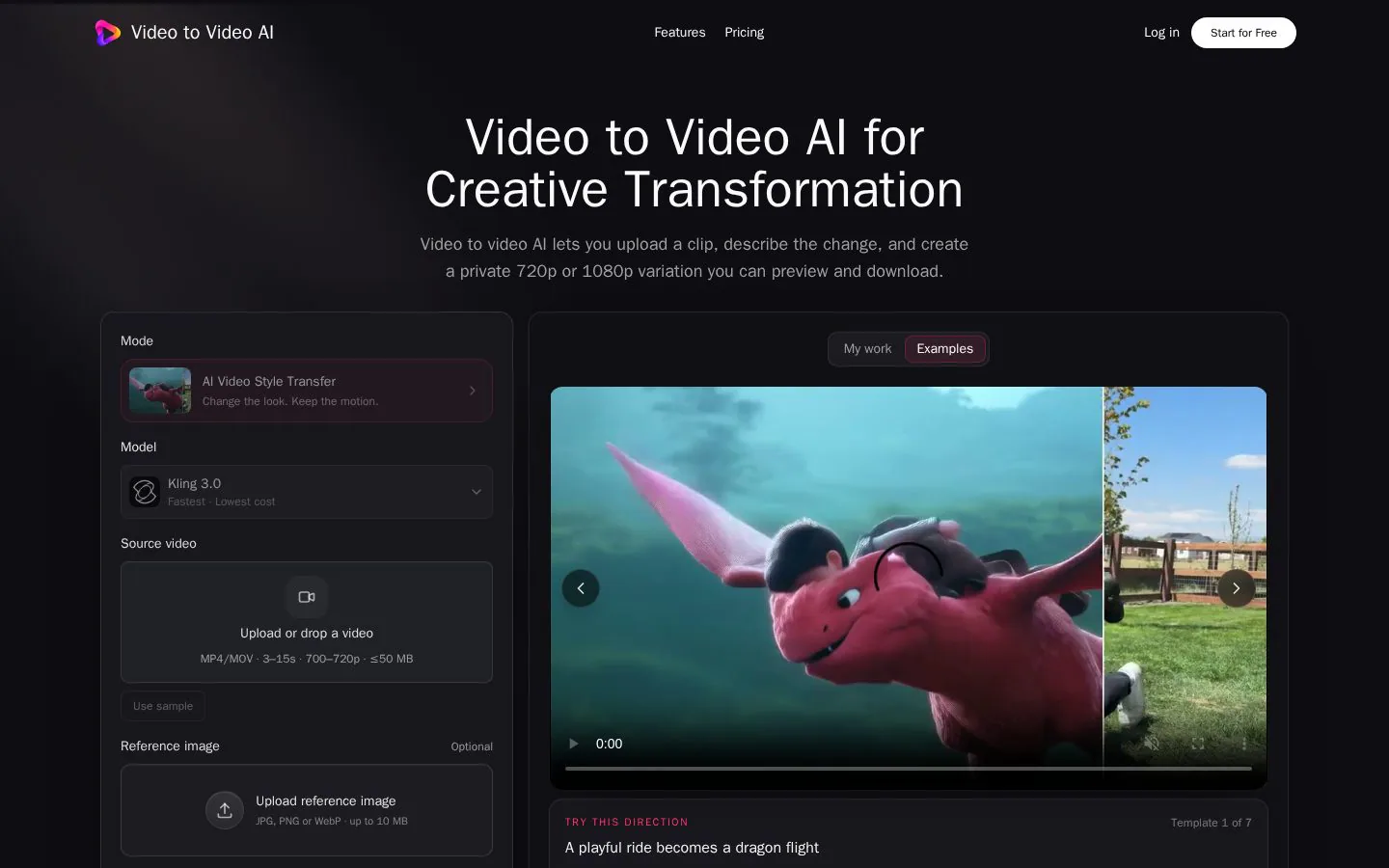Click the Upload reference image label
Image resolution: width=1389 pixels, height=868 pixels.
coord(326,801)
